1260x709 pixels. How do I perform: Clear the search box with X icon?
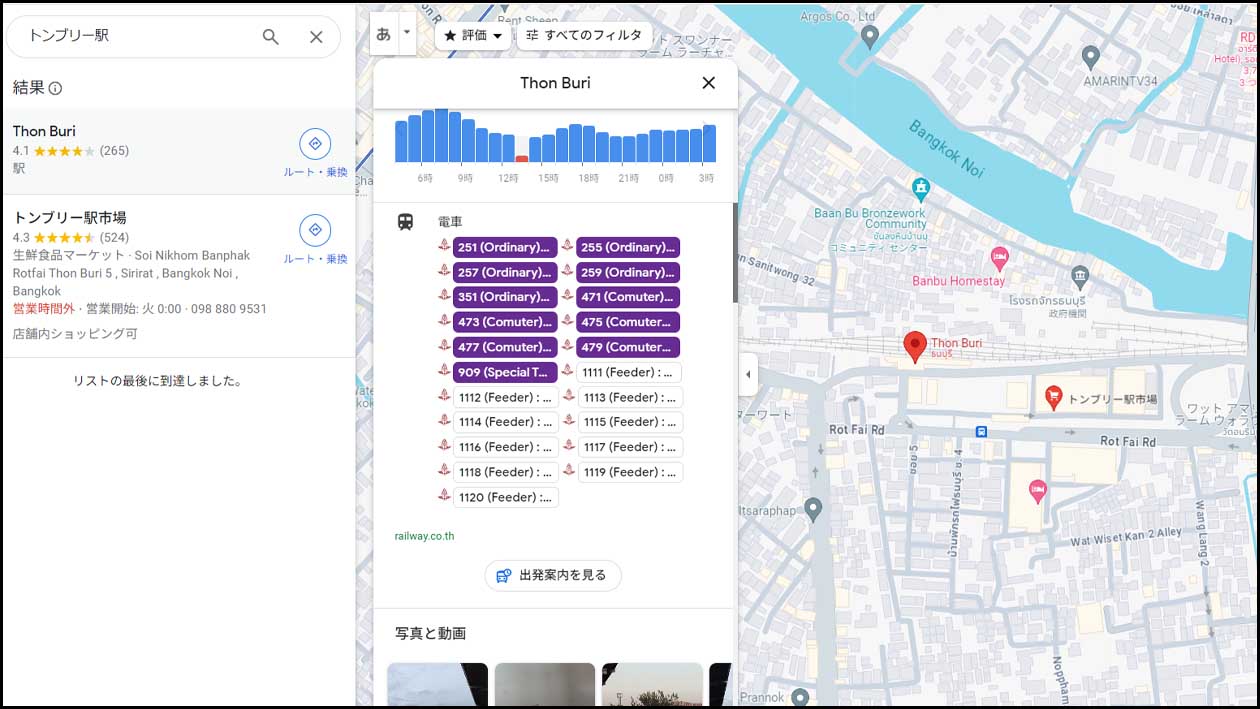(x=316, y=37)
